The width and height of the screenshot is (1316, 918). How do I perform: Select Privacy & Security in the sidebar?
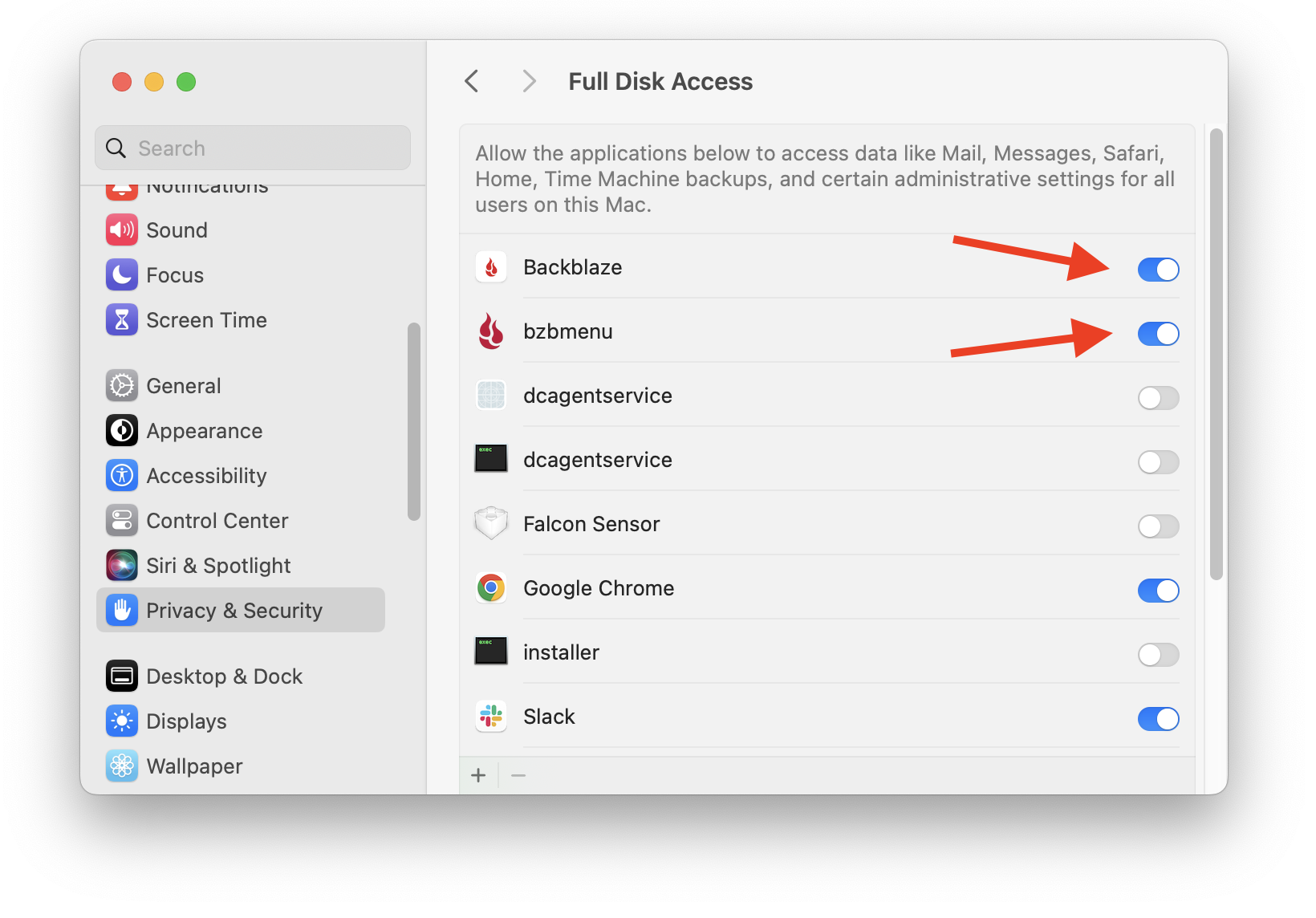coord(241,610)
